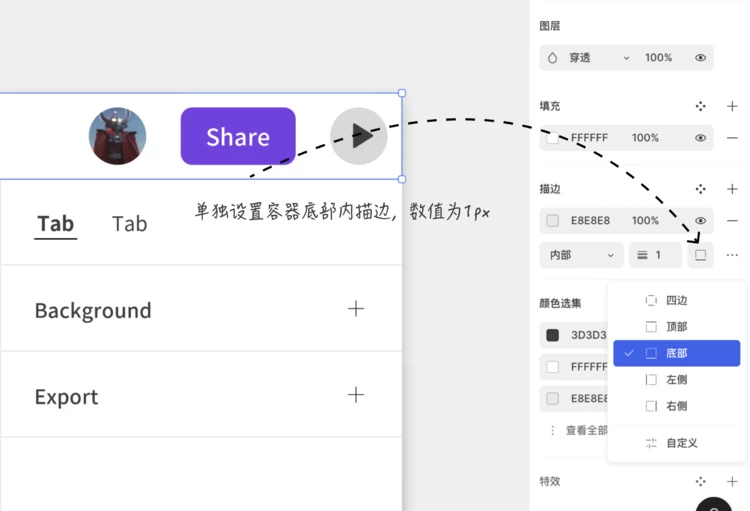Add a new stroke with plus icon
The height and width of the screenshot is (511, 750).
(x=732, y=188)
